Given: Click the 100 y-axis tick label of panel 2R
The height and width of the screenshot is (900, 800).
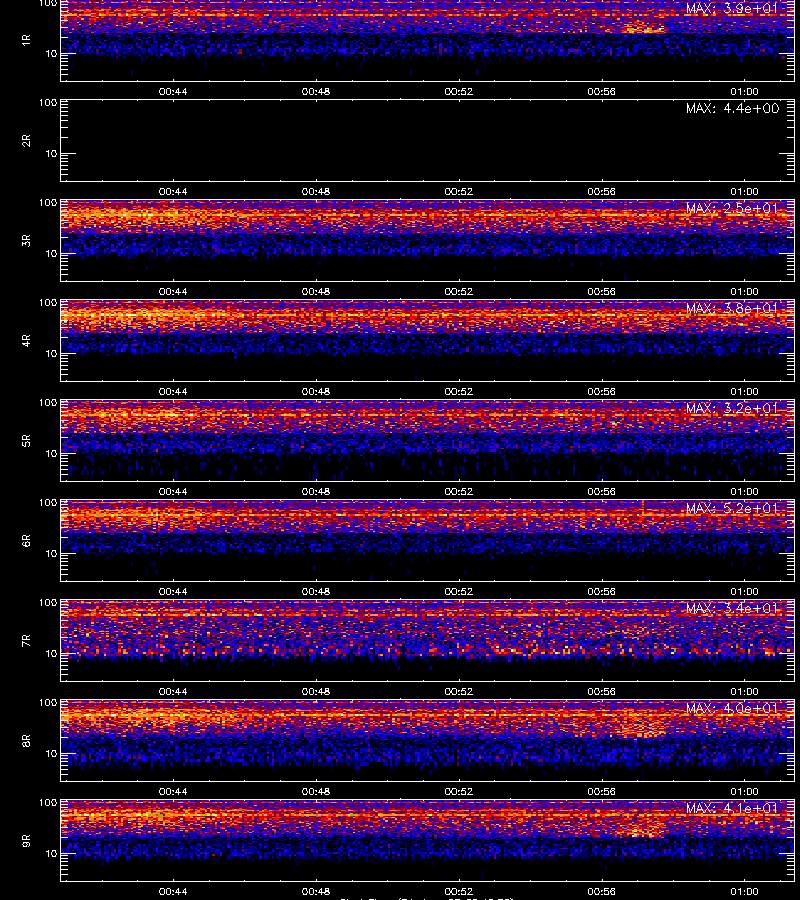Looking at the screenshot, I should [48, 103].
